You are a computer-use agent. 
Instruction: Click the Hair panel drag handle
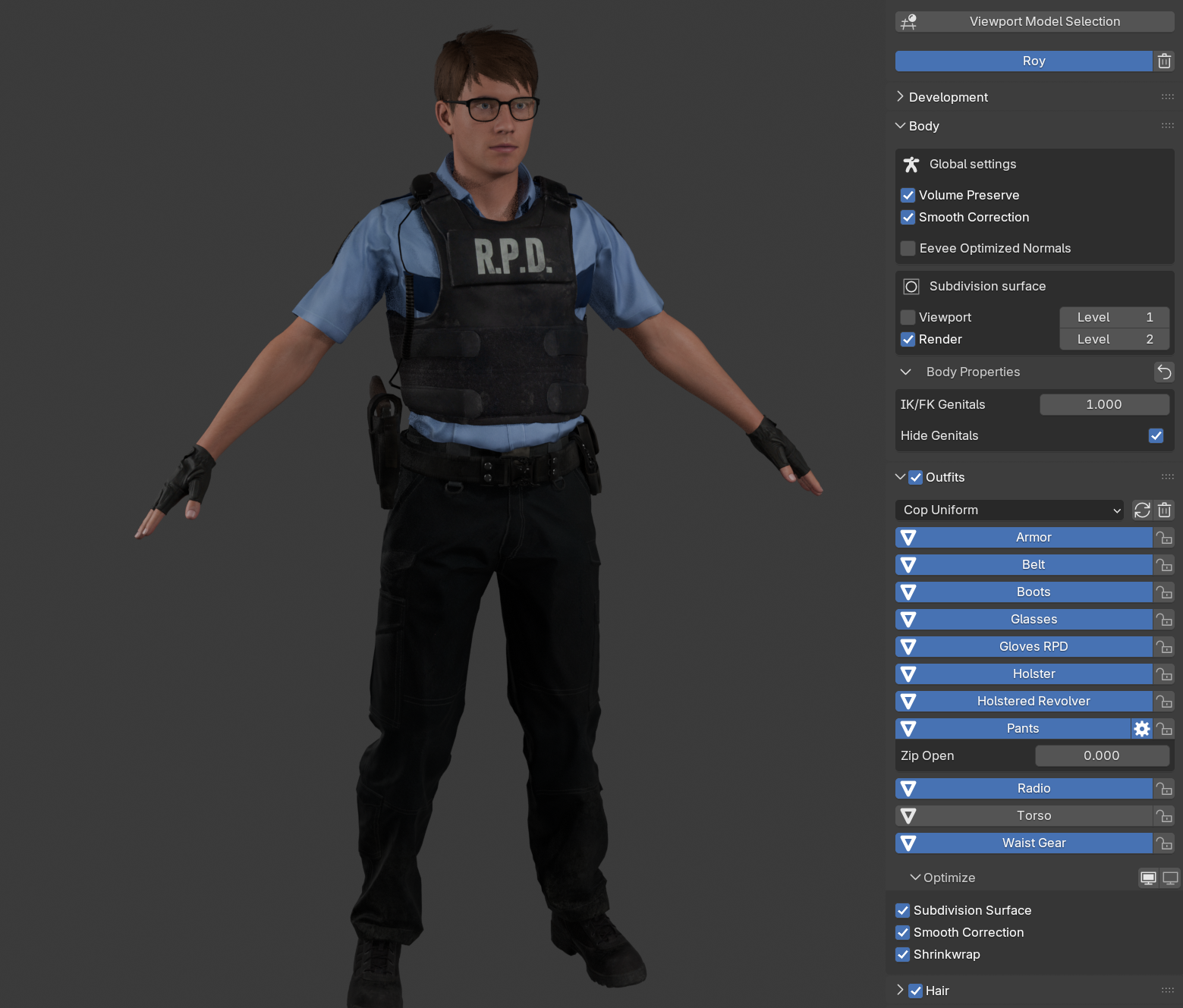coord(1167,991)
